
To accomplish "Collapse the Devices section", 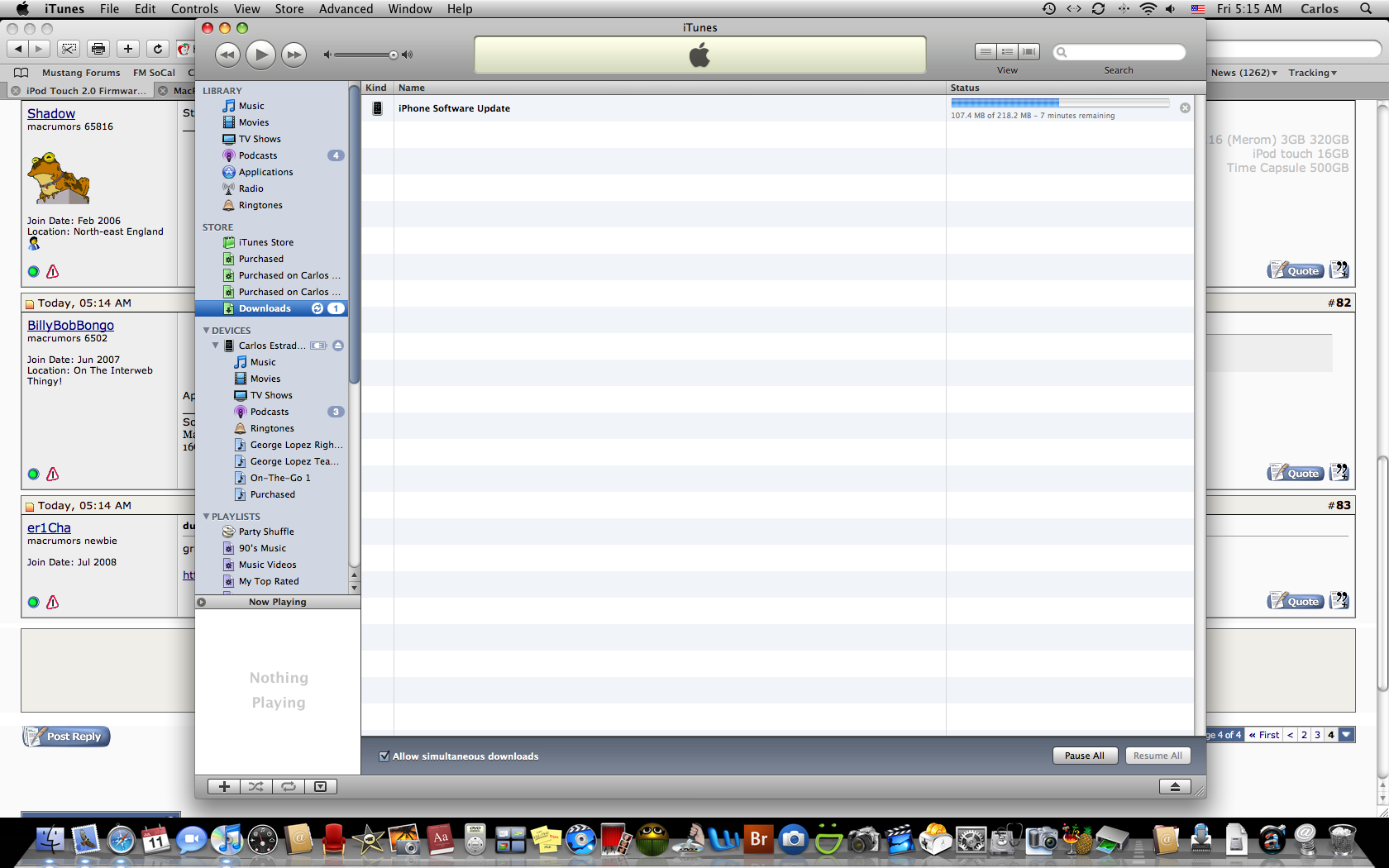I will click(206, 330).
